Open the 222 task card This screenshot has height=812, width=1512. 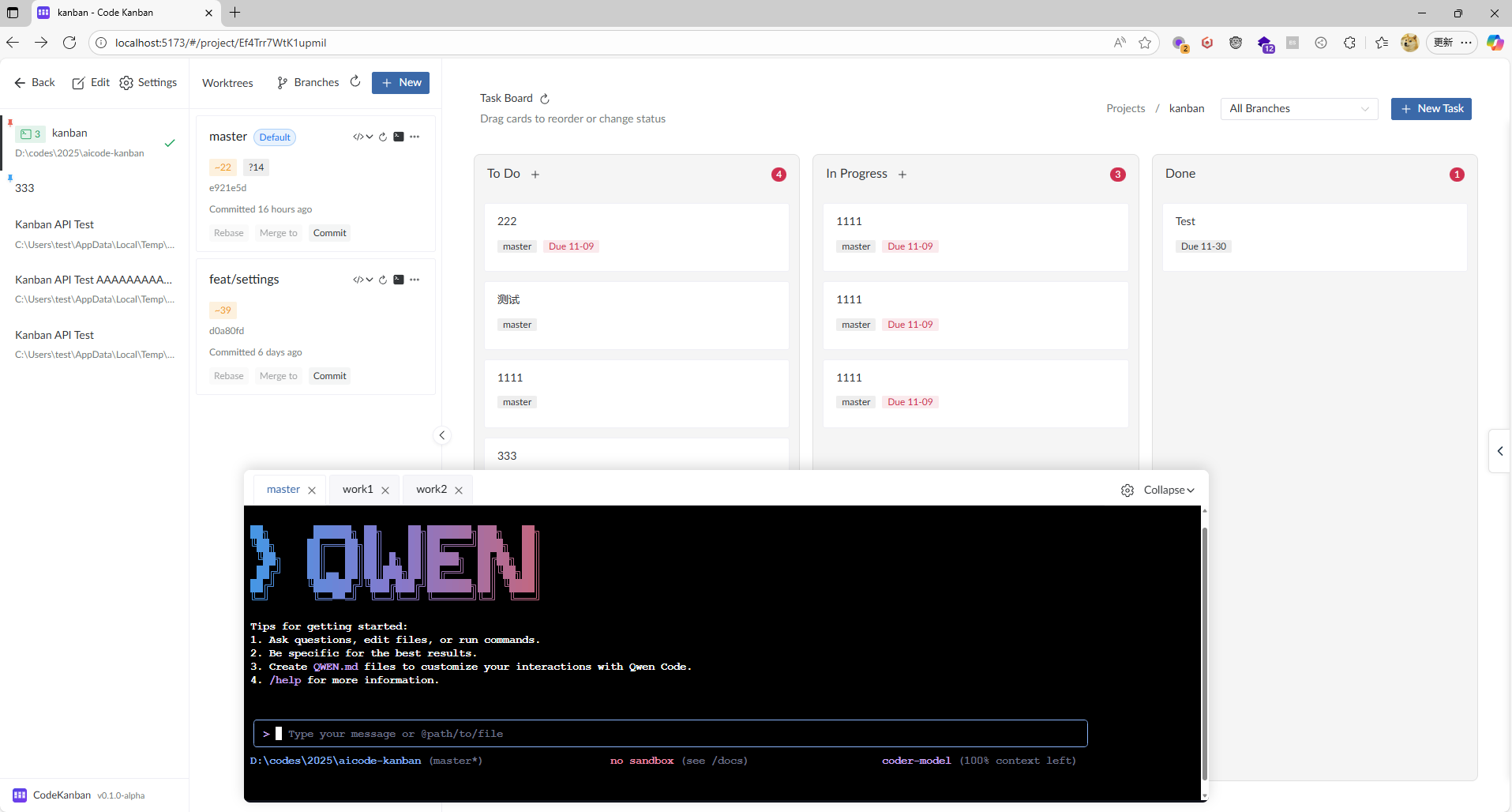click(636, 237)
